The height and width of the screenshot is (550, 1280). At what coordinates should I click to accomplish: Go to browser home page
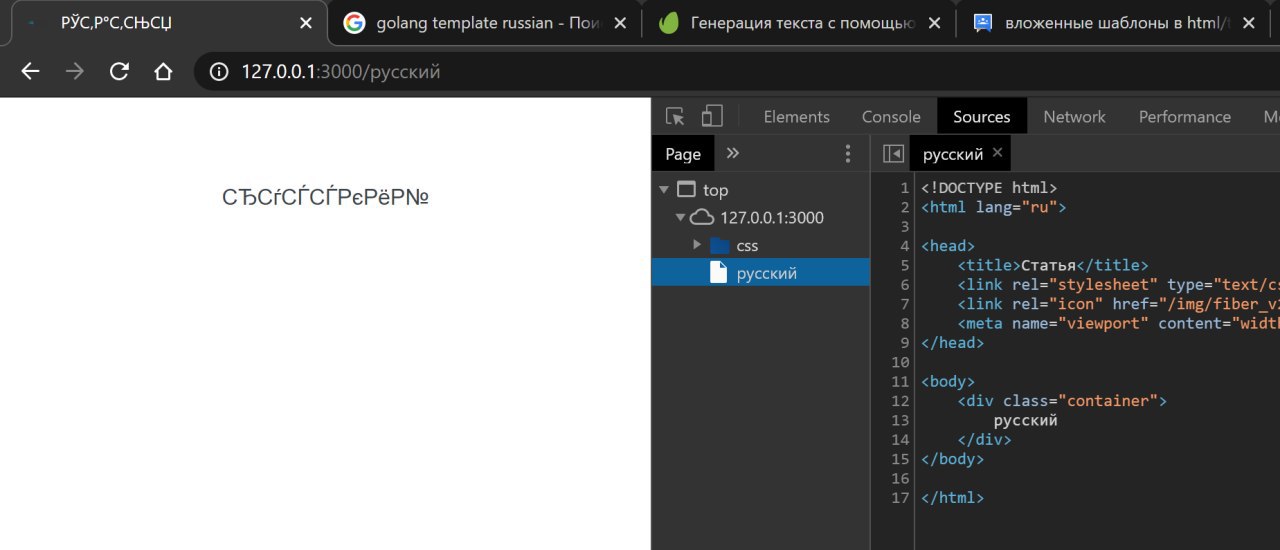click(x=163, y=71)
